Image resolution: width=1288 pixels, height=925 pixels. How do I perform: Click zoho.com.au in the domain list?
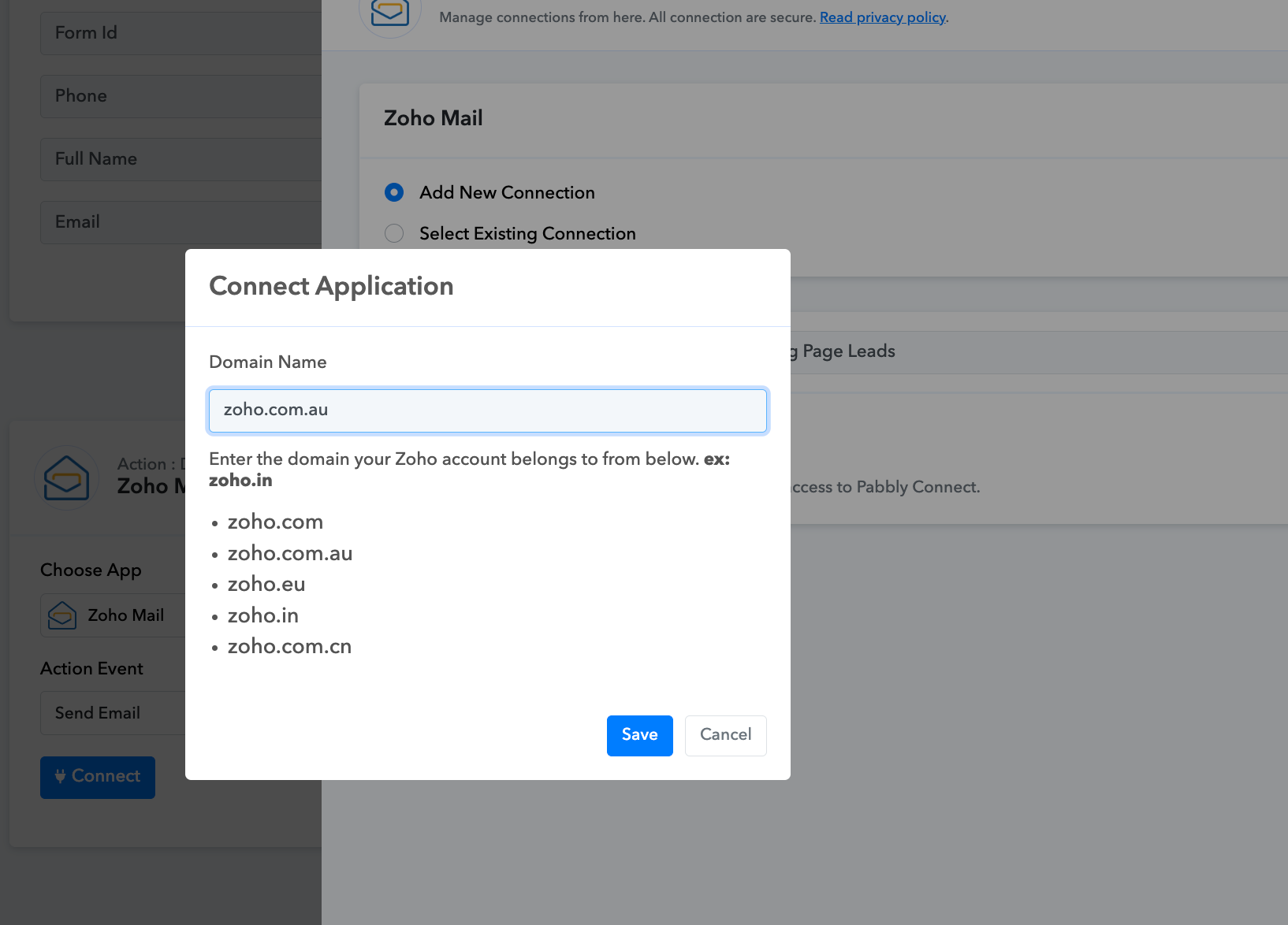click(x=289, y=553)
